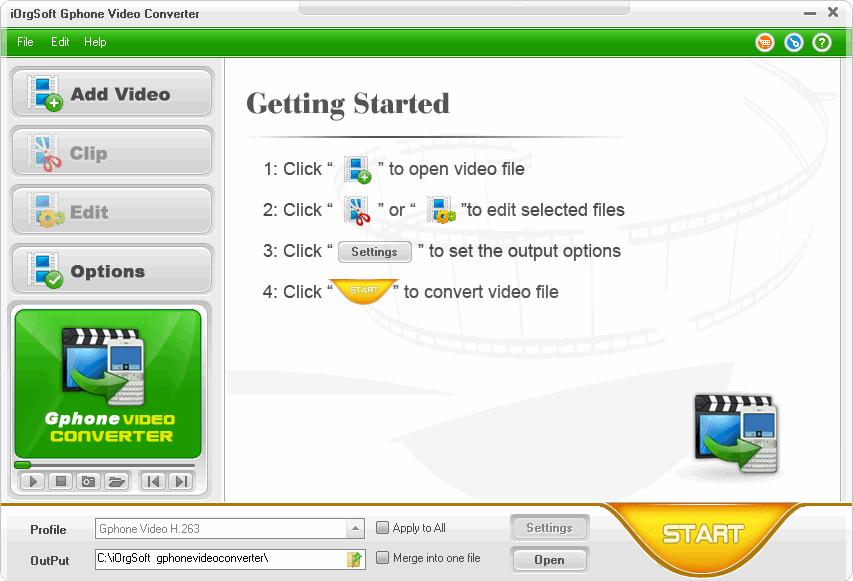
Task: Stop the preview playback
Action: point(60,481)
